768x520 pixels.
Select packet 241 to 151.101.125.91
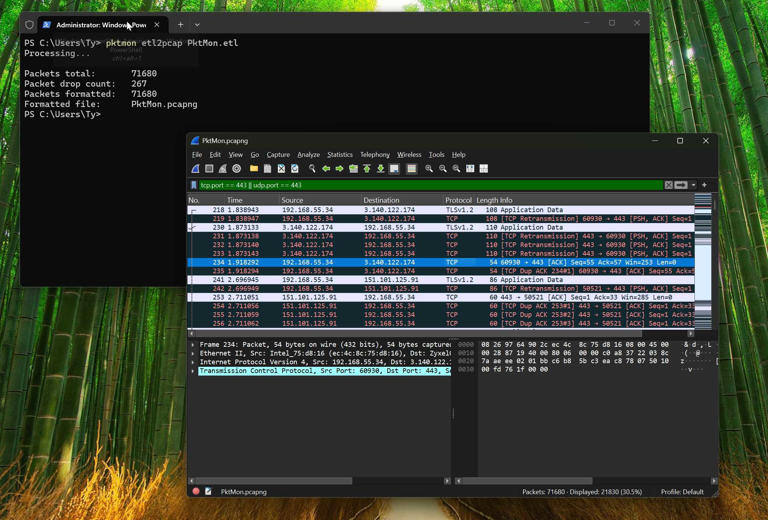coord(441,280)
